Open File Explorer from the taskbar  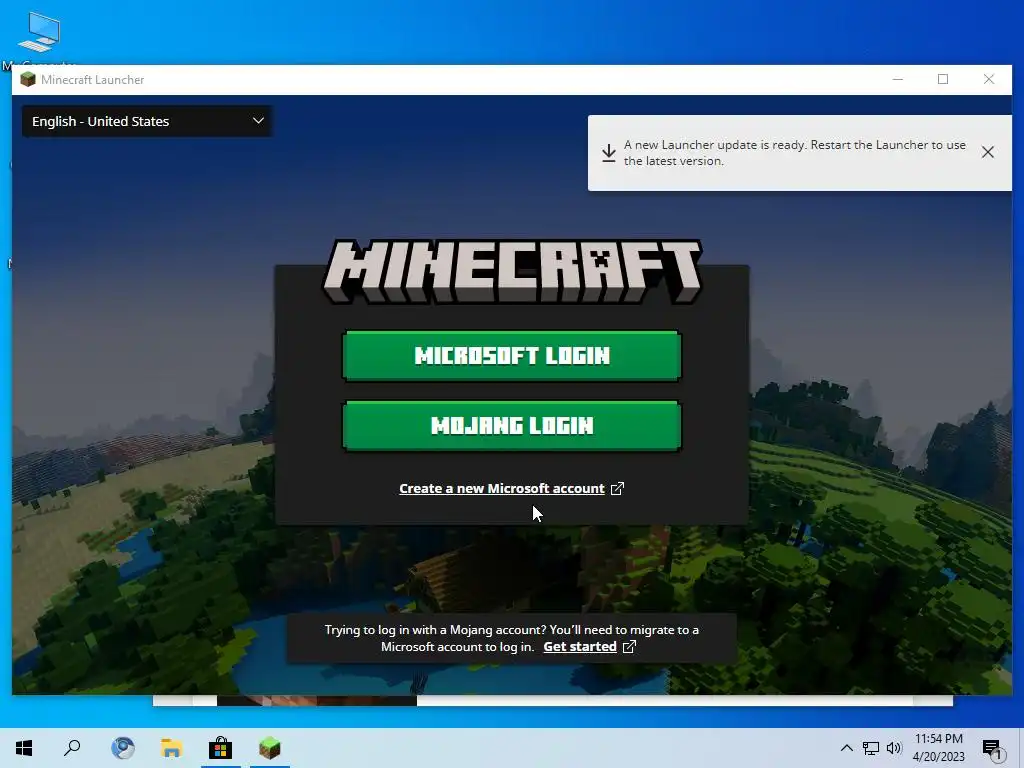click(x=171, y=748)
